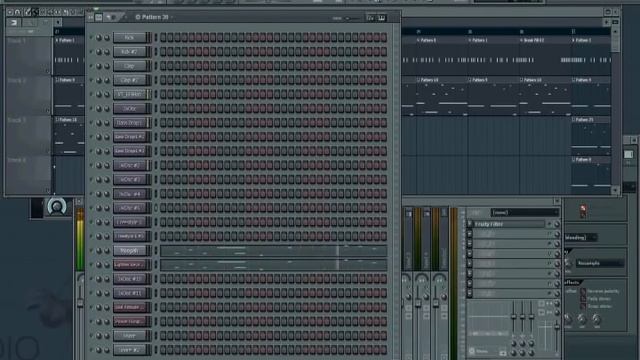Select the Fruity Filter effect slot
This screenshot has width=640, height=360.
(509, 224)
